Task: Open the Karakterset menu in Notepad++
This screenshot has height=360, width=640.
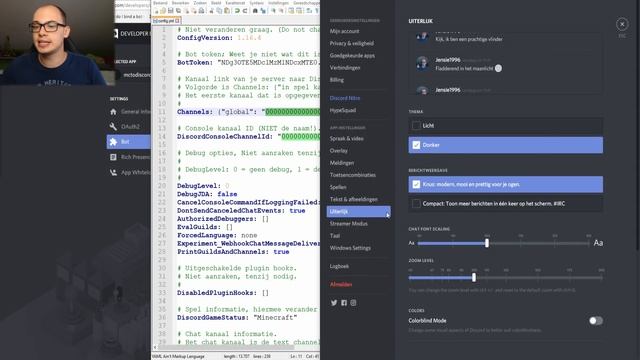Action: pos(235,3)
